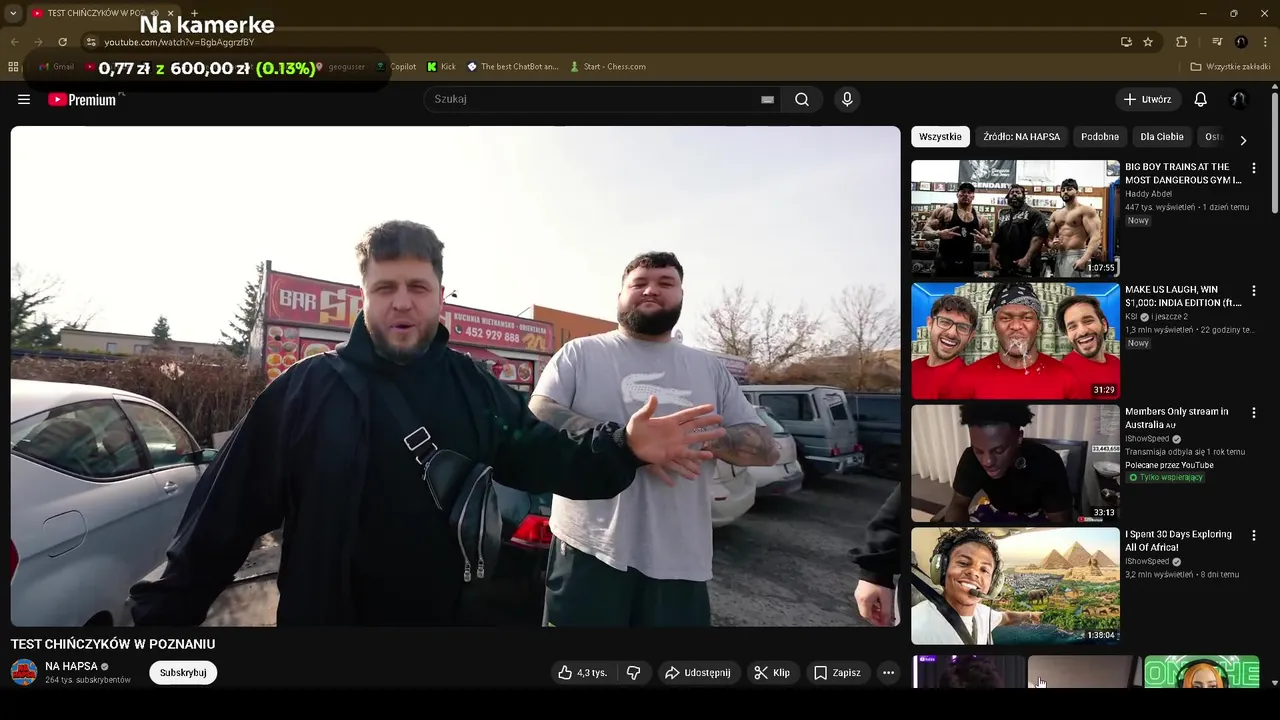Select the Dla Ciebie filter chip
Image resolution: width=1280 pixels, height=720 pixels.
coord(1162,137)
